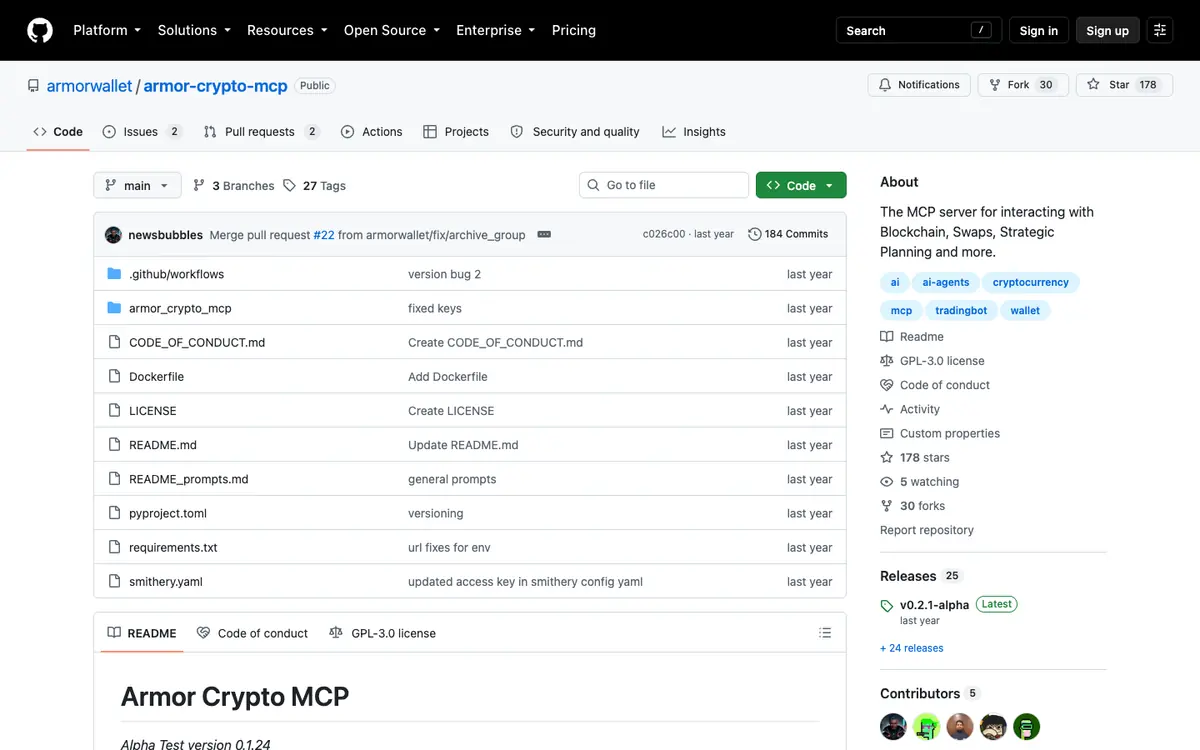Open the Pull requests tab

(x=261, y=132)
